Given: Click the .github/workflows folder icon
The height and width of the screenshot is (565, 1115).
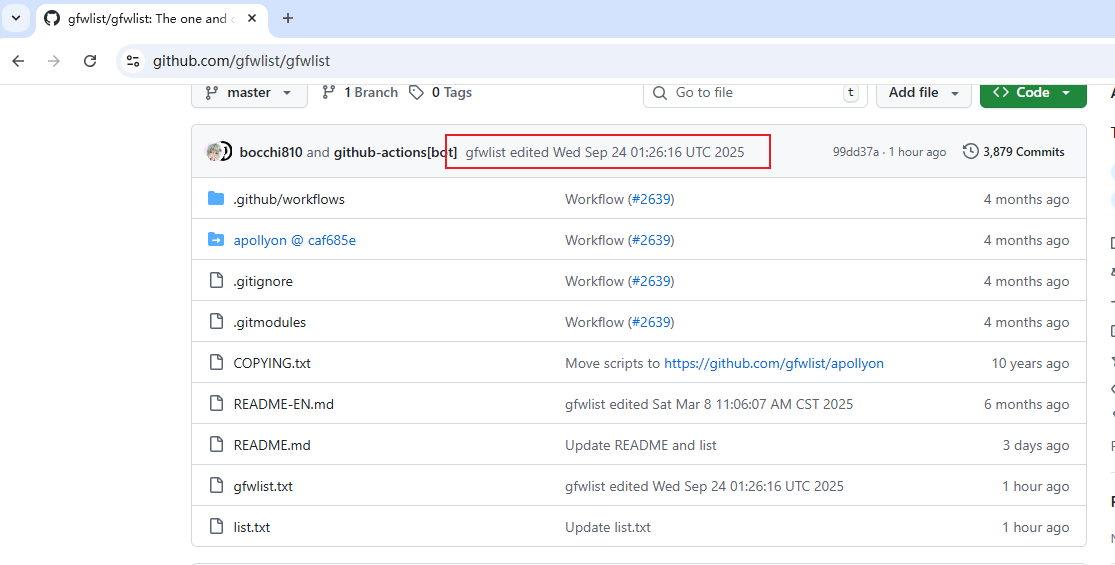Looking at the screenshot, I should click(x=216, y=199).
